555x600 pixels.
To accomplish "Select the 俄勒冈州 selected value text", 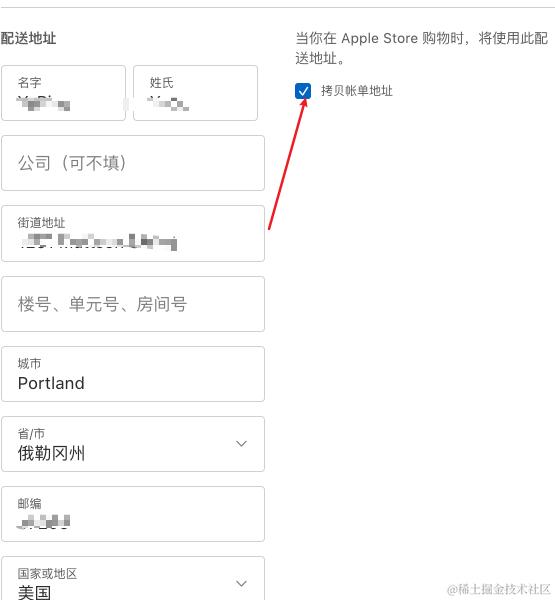I will 51,453.
